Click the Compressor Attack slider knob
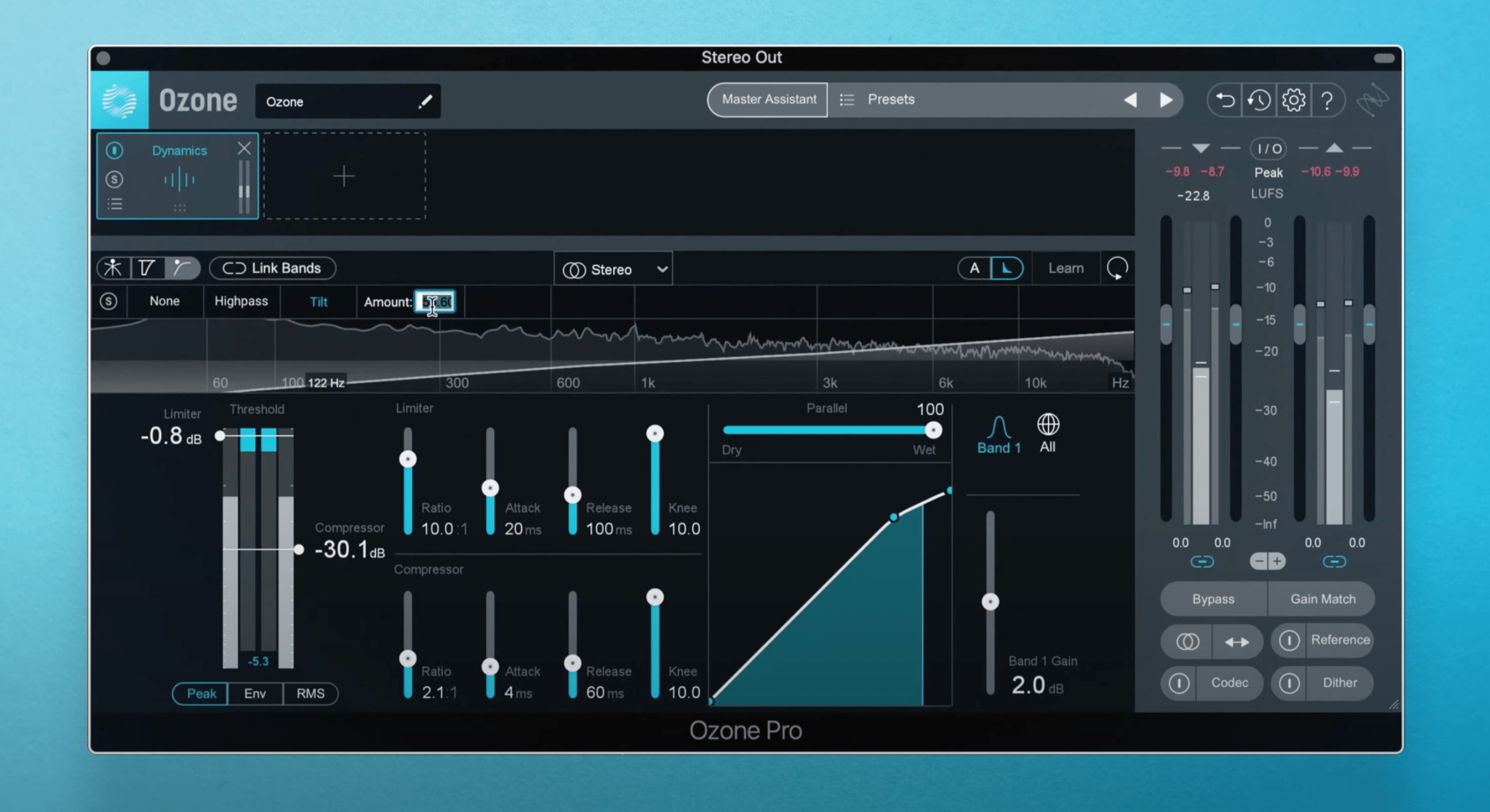The height and width of the screenshot is (812, 1490). click(x=491, y=667)
